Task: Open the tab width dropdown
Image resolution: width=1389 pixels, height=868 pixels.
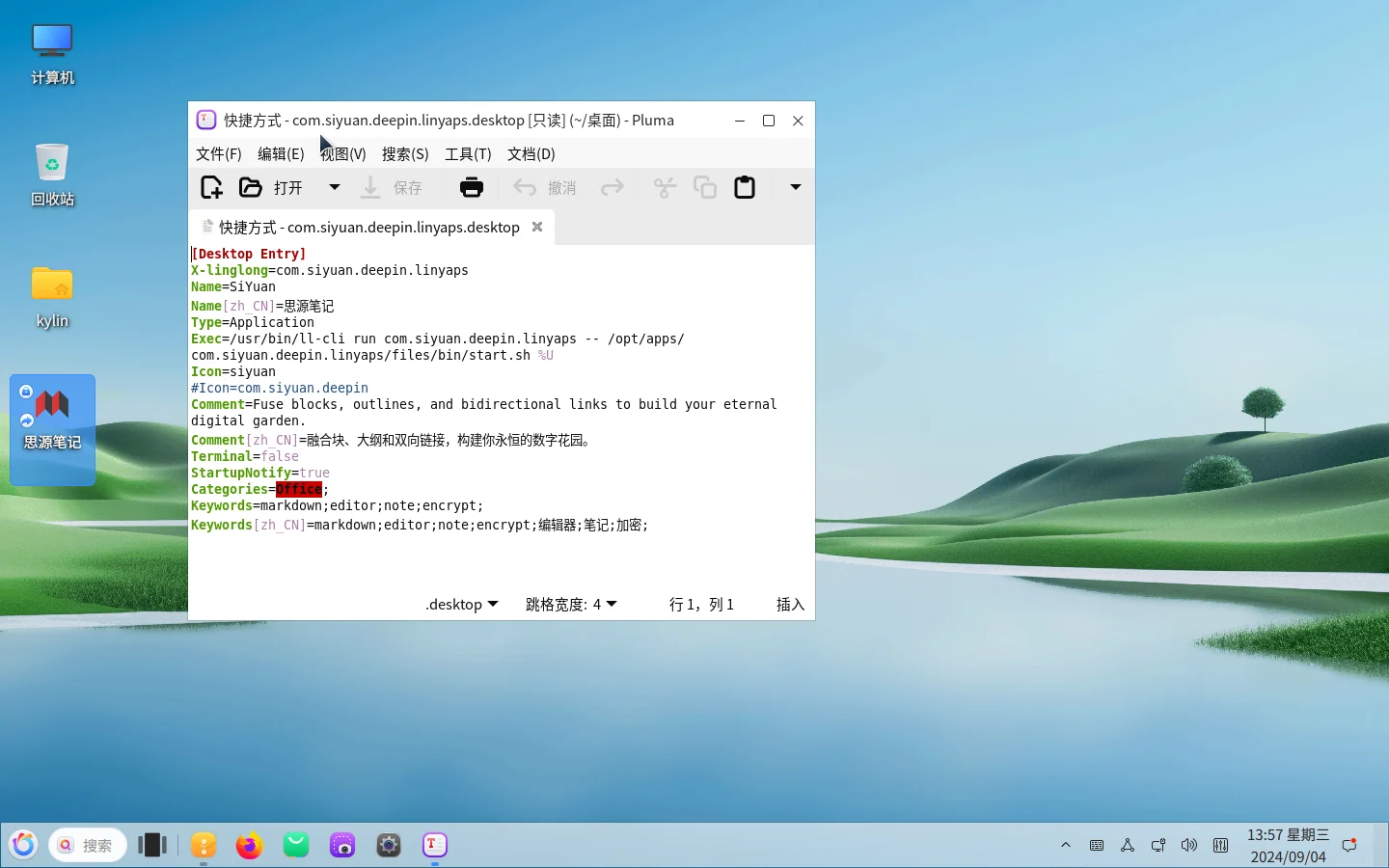Action: [x=571, y=605]
